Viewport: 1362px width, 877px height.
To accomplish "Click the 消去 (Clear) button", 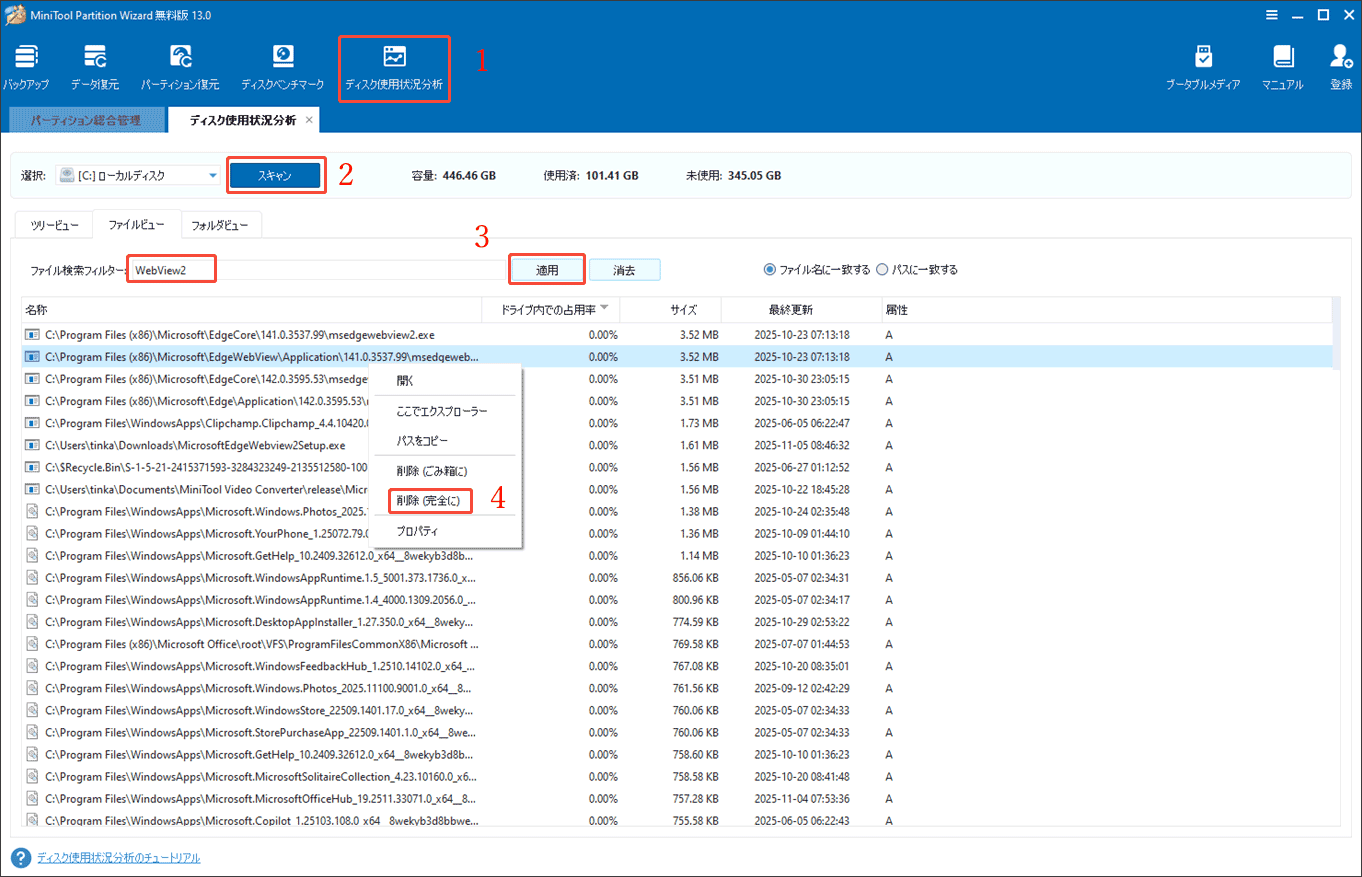I will 624,269.
